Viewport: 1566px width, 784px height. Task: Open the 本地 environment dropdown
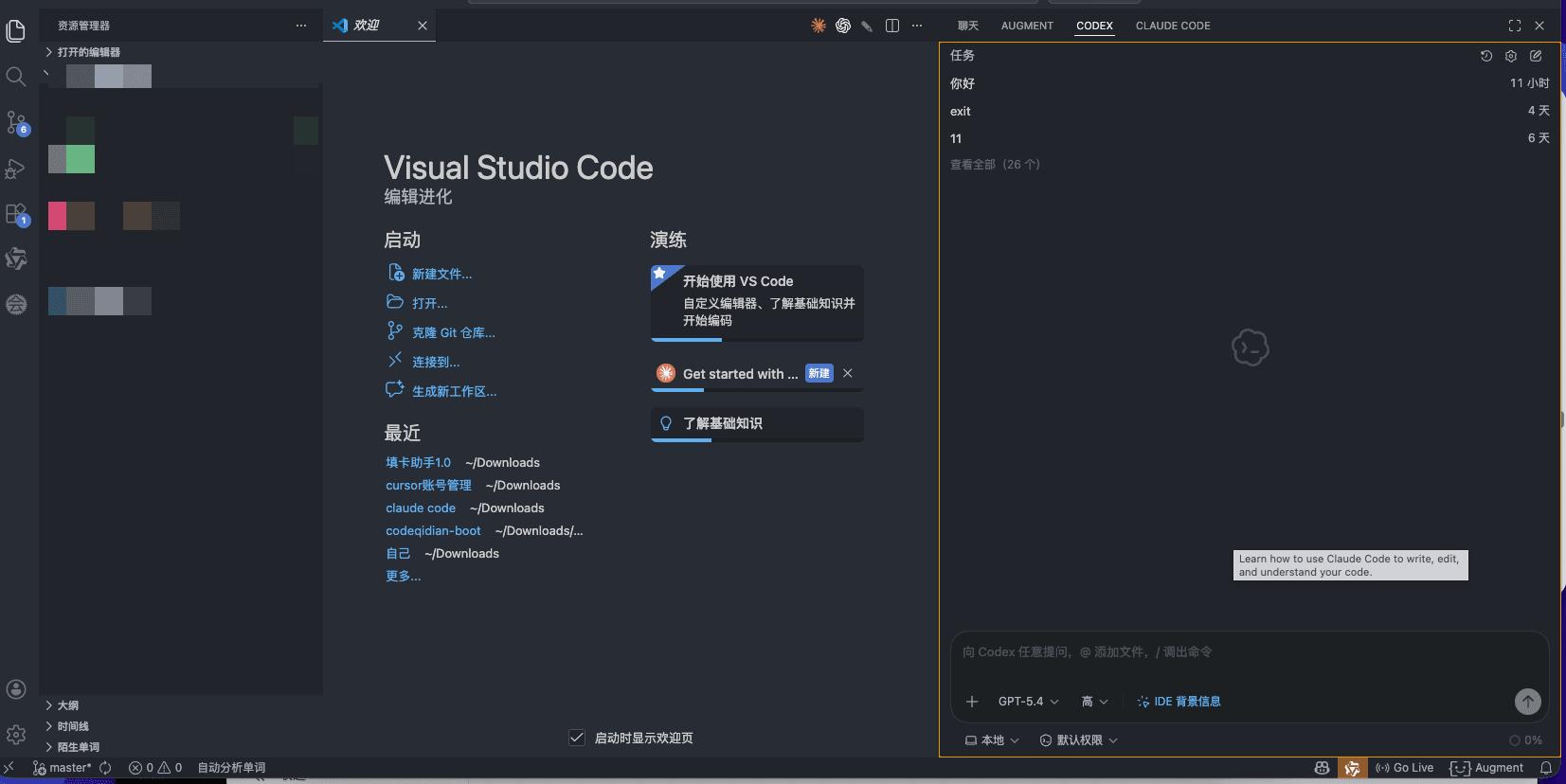992,740
